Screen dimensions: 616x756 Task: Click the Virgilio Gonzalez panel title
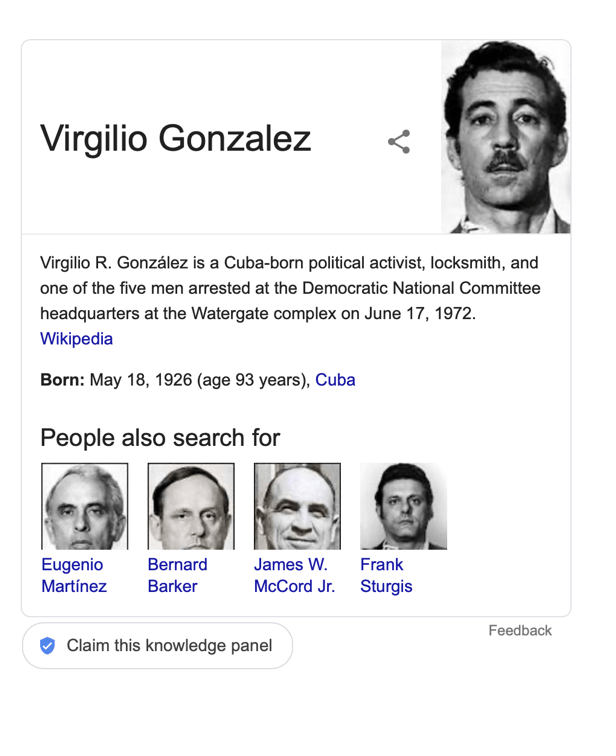[176, 139]
